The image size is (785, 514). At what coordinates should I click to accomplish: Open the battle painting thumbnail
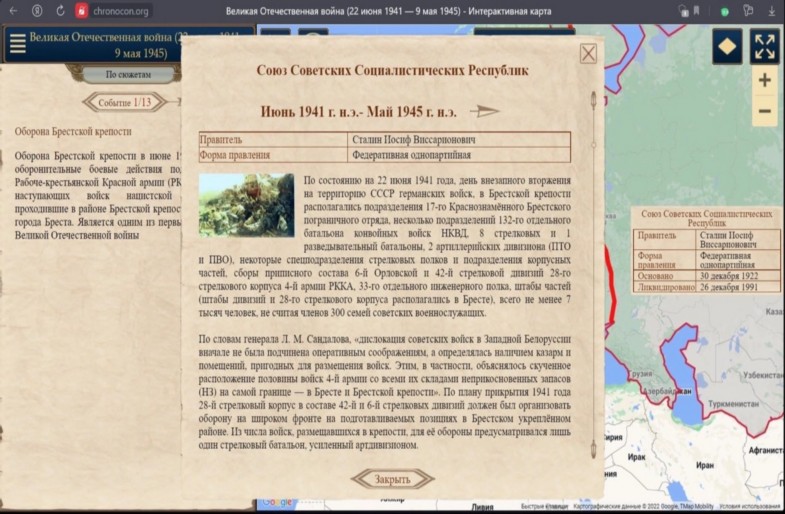246,204
